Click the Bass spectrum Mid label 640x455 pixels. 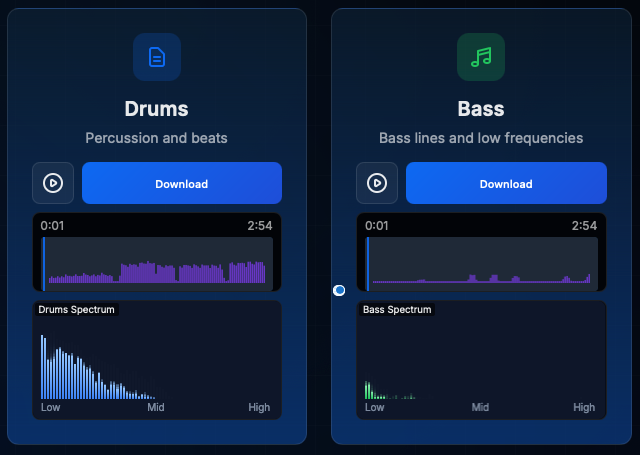coord(480,407)
